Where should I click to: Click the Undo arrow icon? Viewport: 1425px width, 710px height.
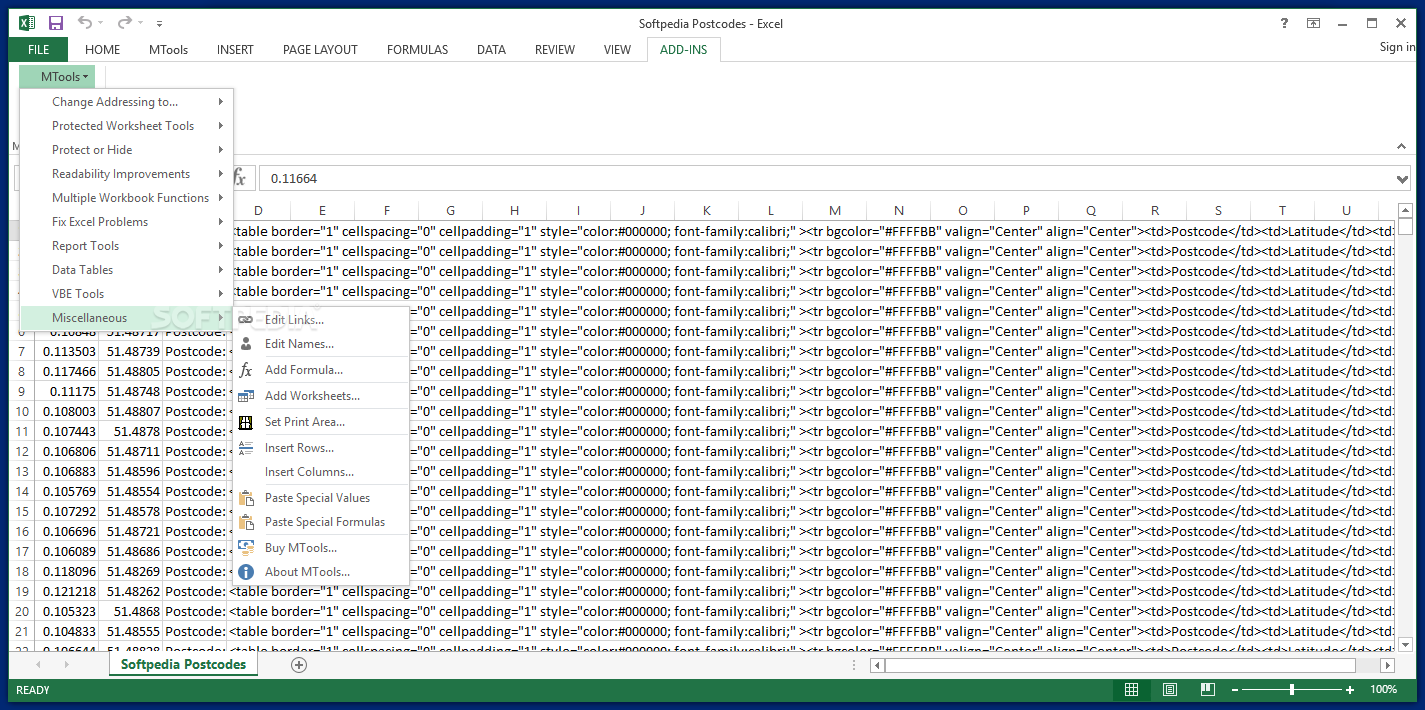click(86, 23)
